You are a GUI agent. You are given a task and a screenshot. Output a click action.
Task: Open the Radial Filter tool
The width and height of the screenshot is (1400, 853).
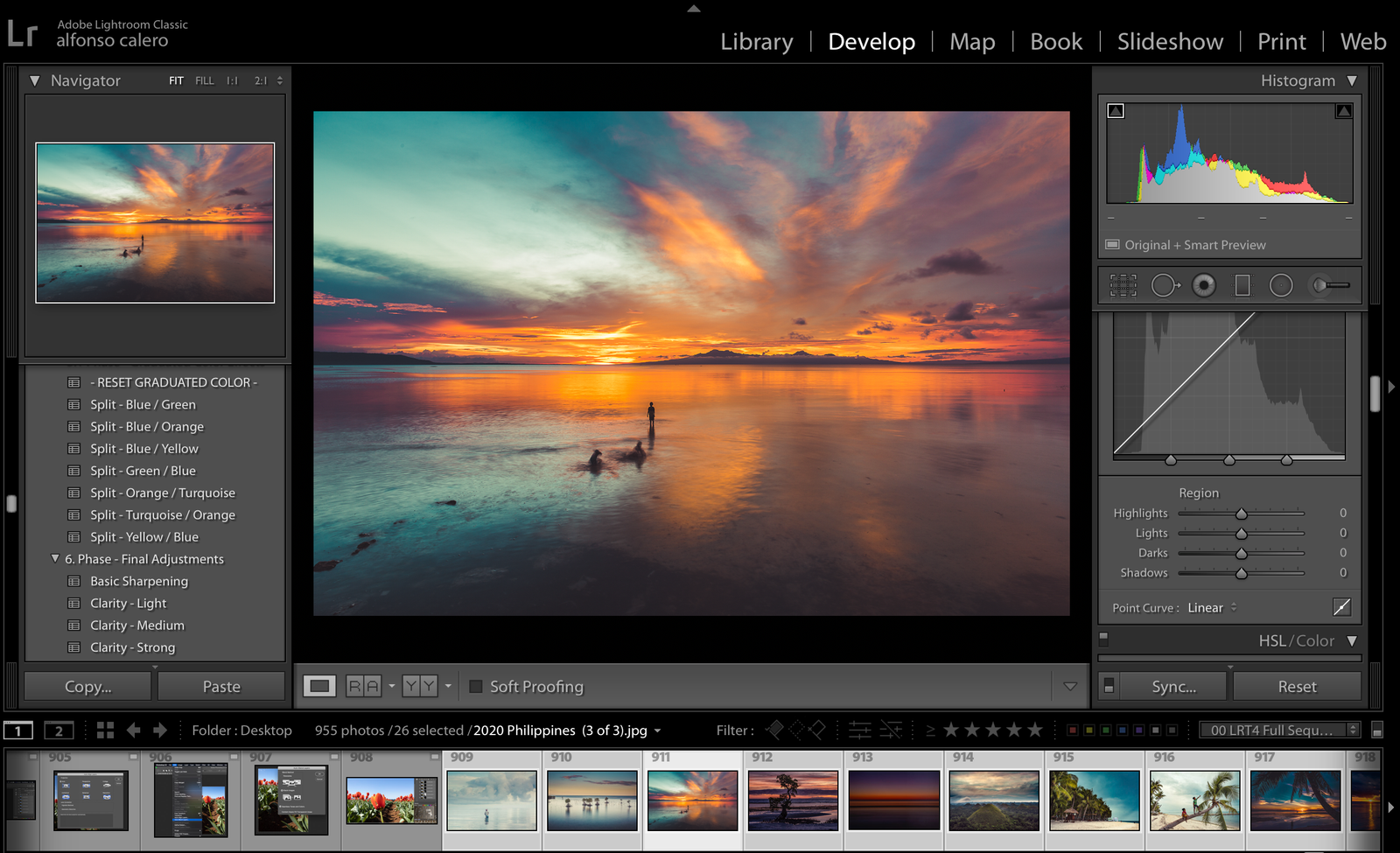point(1281,285)
